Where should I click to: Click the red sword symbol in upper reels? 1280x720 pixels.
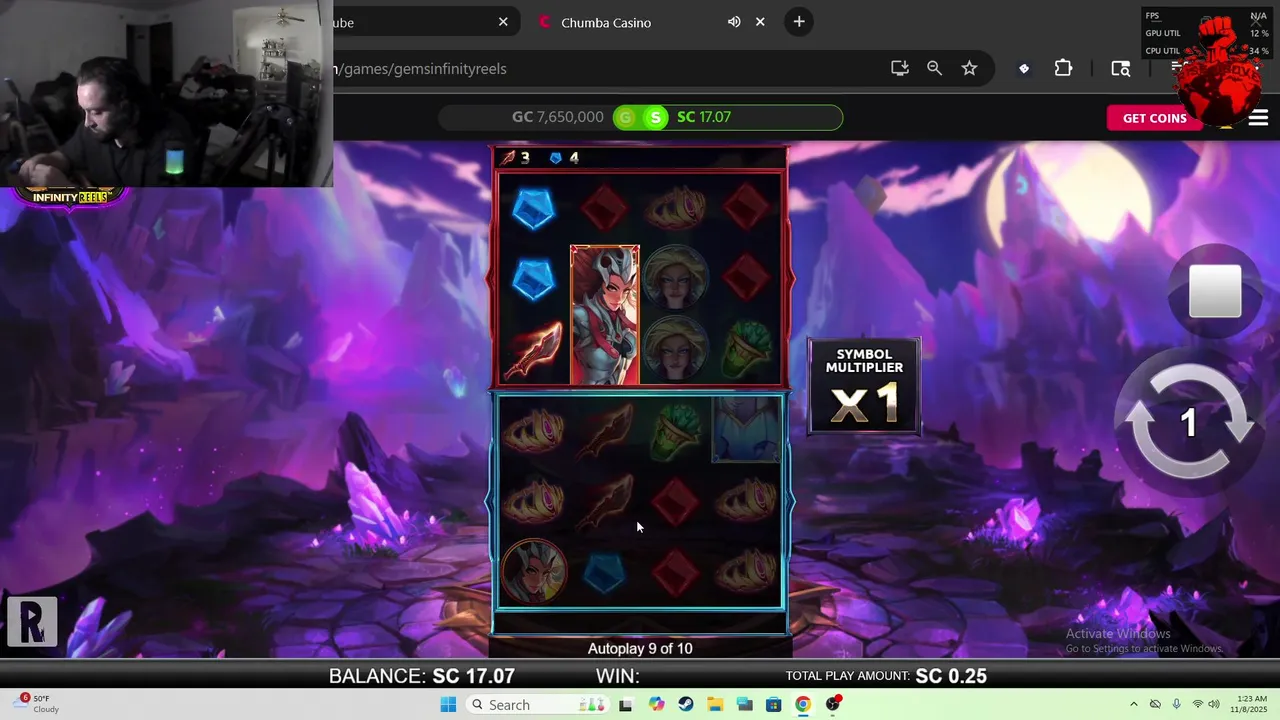coord(533,350)
